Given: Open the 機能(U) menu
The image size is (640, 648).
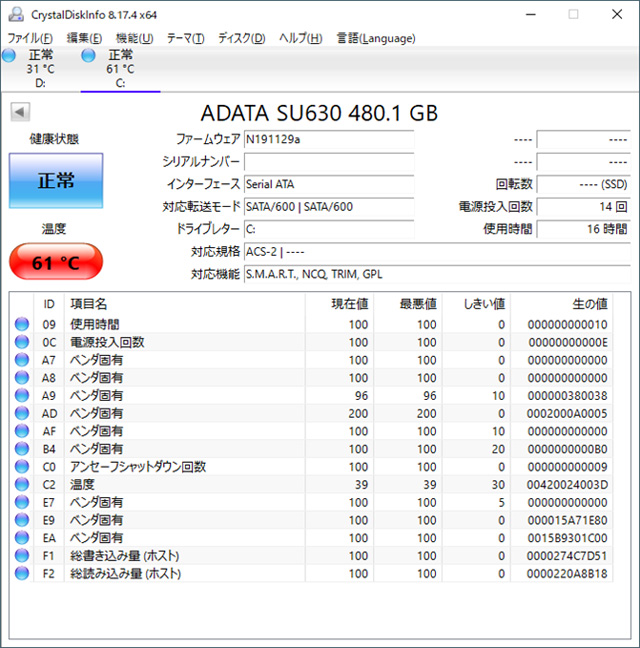Looking at the screenshot, I should tap(135, 38).
